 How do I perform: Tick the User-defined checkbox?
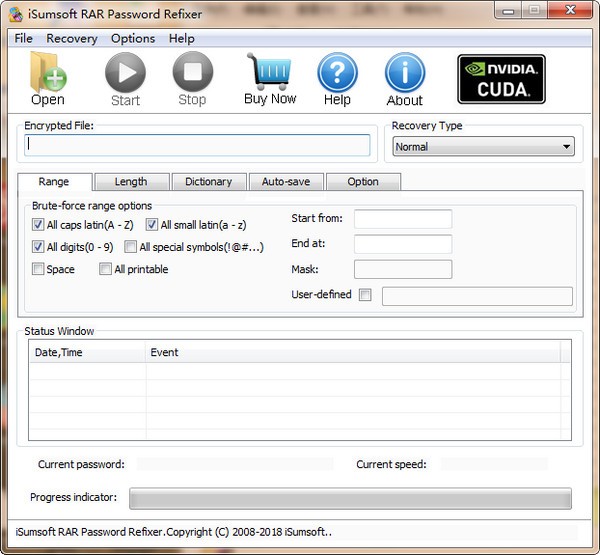(x=365, y=295)
